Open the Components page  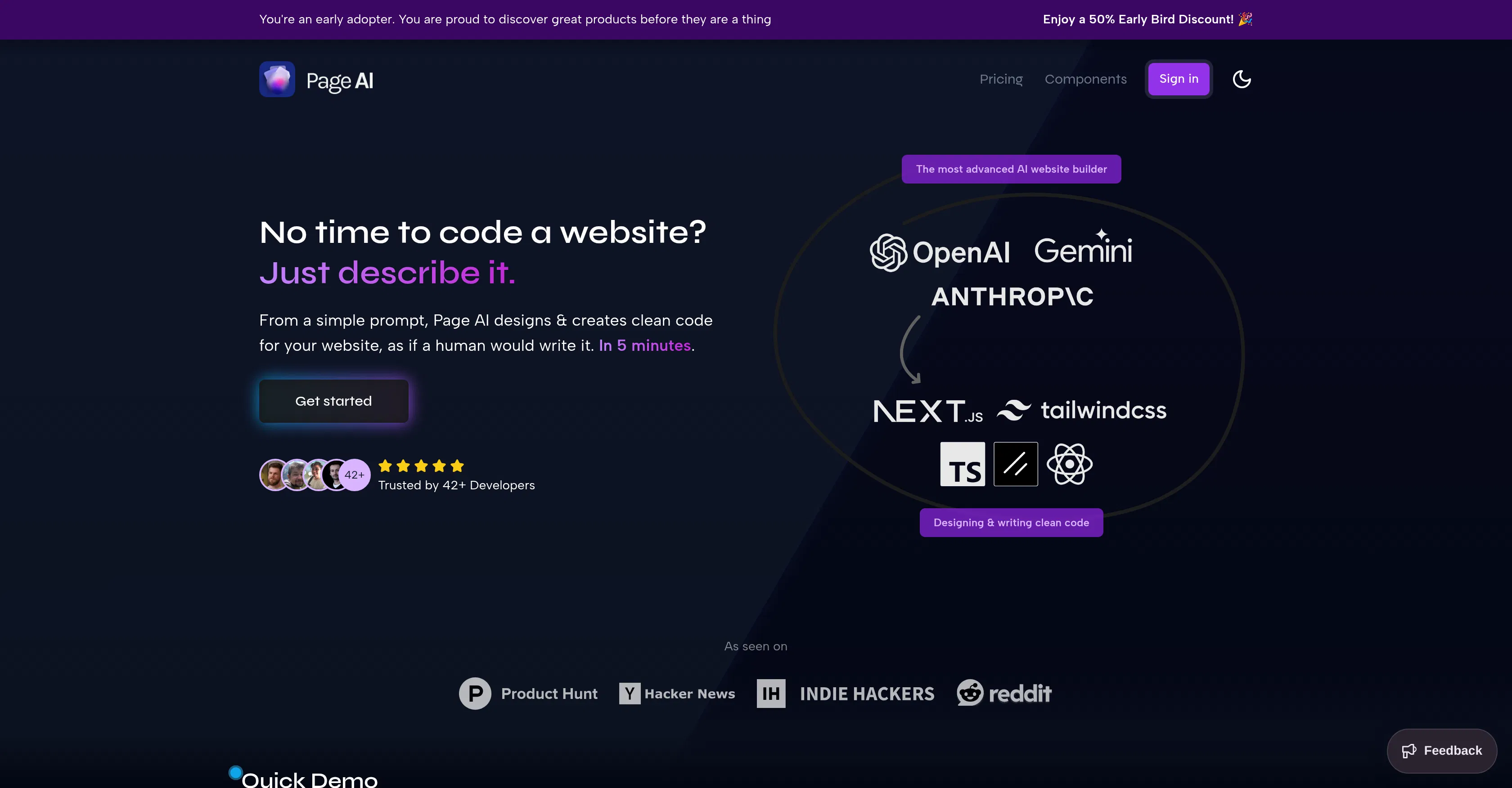[x=1085, y=79]
